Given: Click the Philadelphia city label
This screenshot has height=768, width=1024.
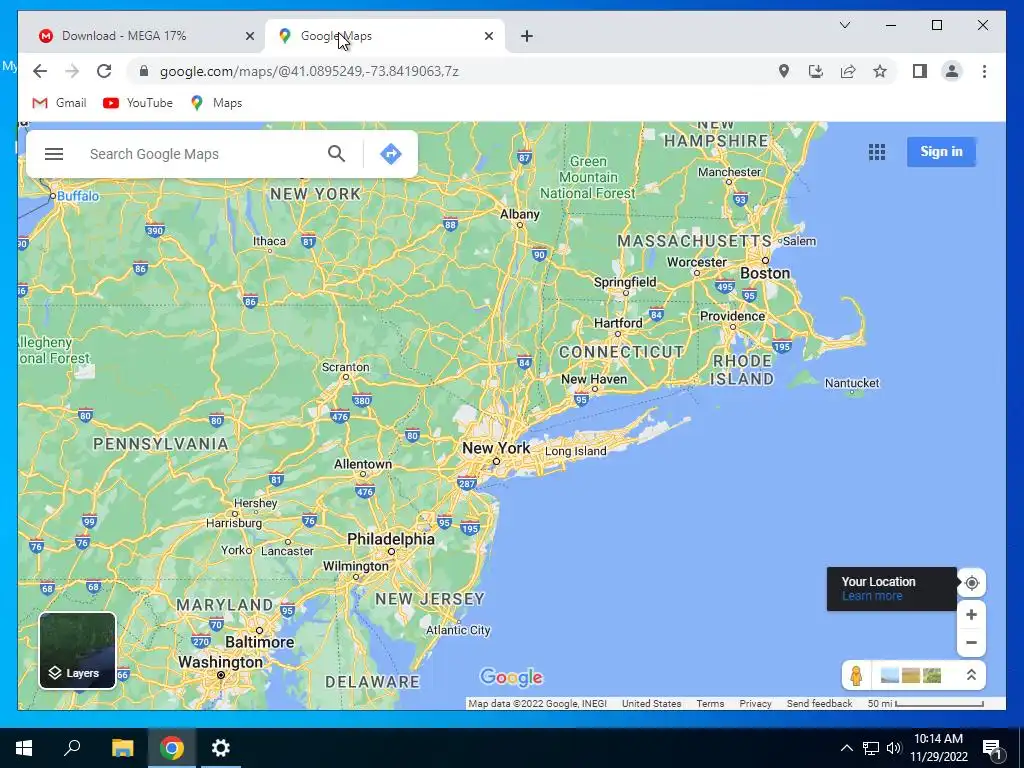Looking at the screenshot, I should (391, 539).
